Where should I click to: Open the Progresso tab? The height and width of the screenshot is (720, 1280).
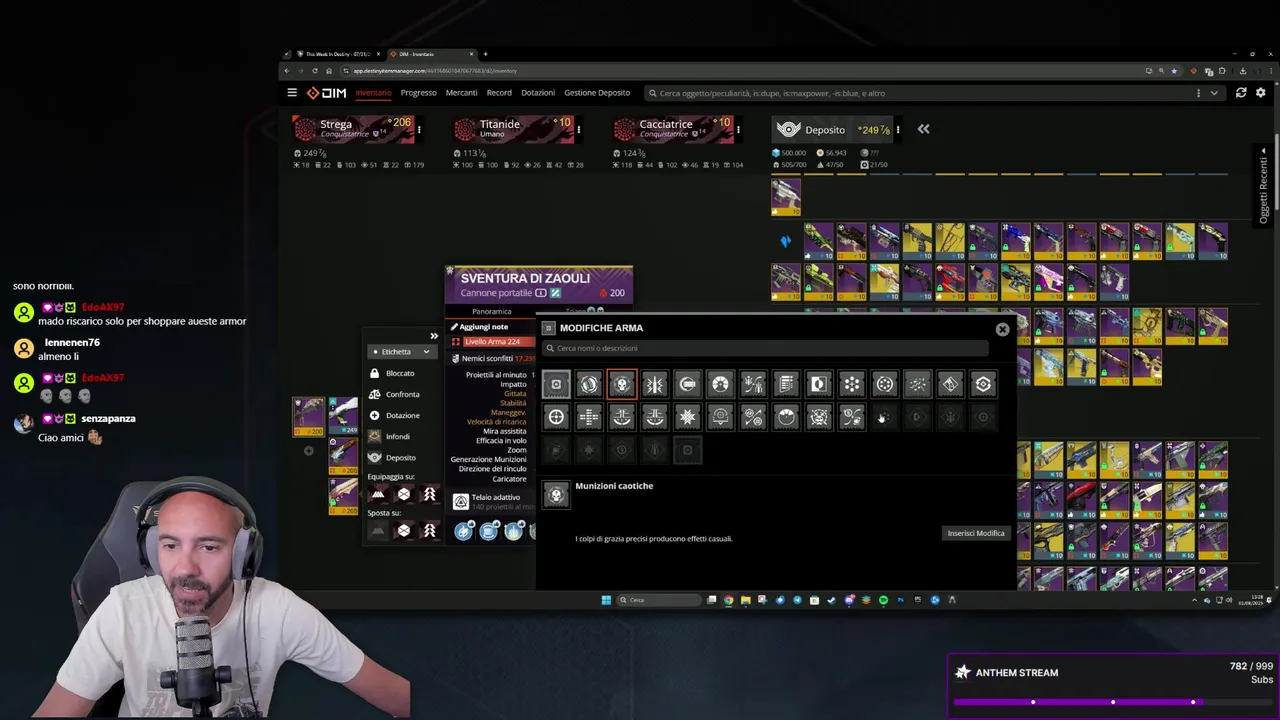click(x=418, y=93)
